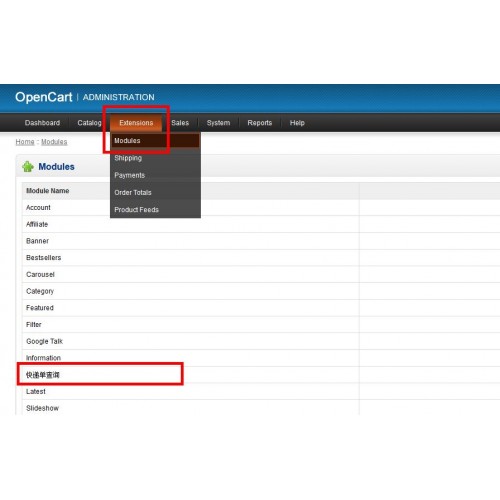Select the Chinese-named module row
The width and height of the screenshot is (500, 500).
point(191,375)
